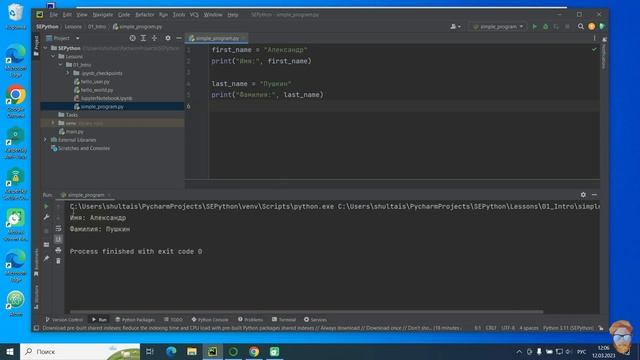640x360 pixels.
Task: Open Problems tool window
Action: pos(251,320)
